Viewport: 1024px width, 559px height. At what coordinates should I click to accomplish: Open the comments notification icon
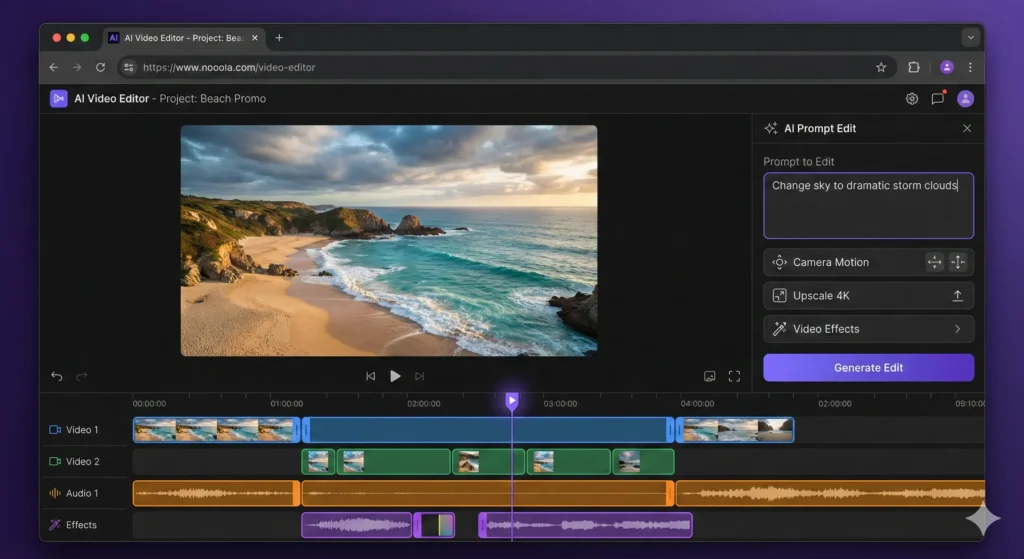[x=937, y=99]
